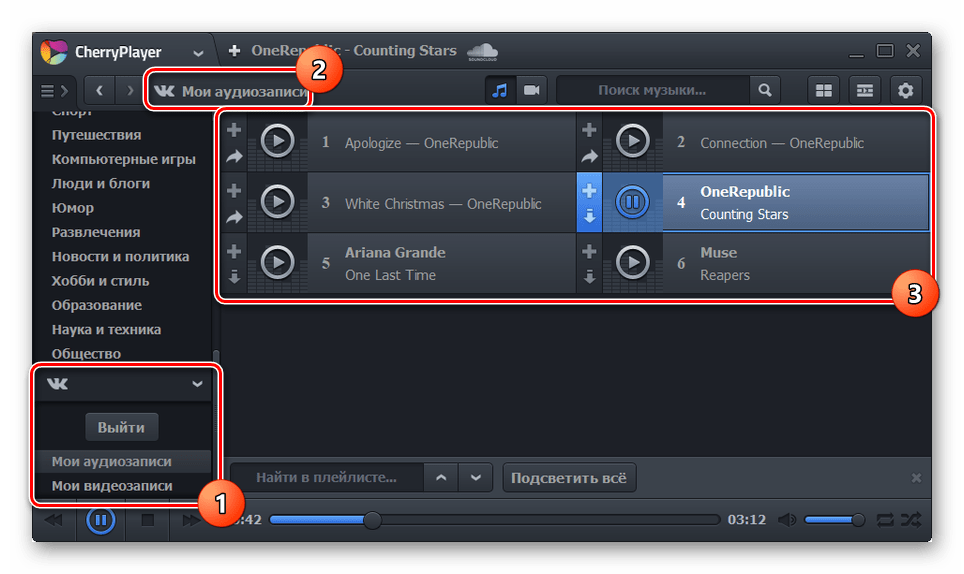The width and height of the screenshot is (964, 574).
Task: Select Новости и политика category
Action: (x=120, y=256)
